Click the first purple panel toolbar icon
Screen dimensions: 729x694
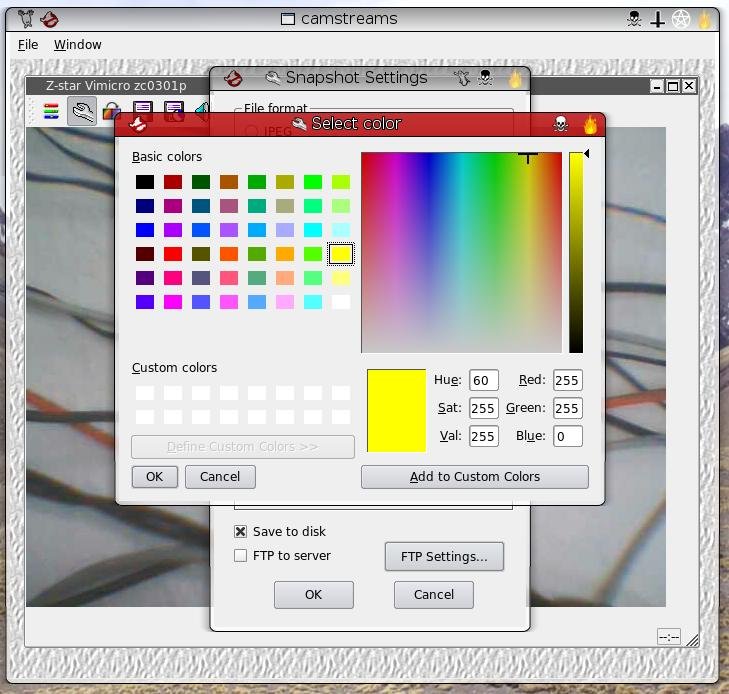coord(143,110)
